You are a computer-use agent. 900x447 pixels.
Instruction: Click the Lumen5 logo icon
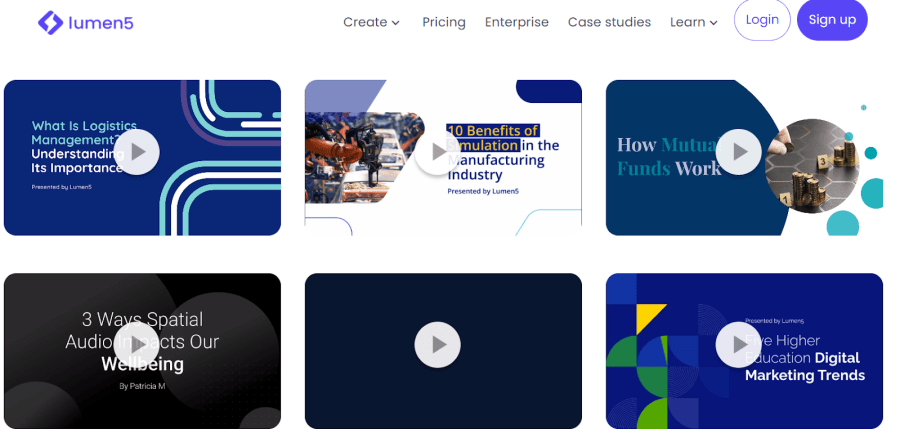(51, 22)
